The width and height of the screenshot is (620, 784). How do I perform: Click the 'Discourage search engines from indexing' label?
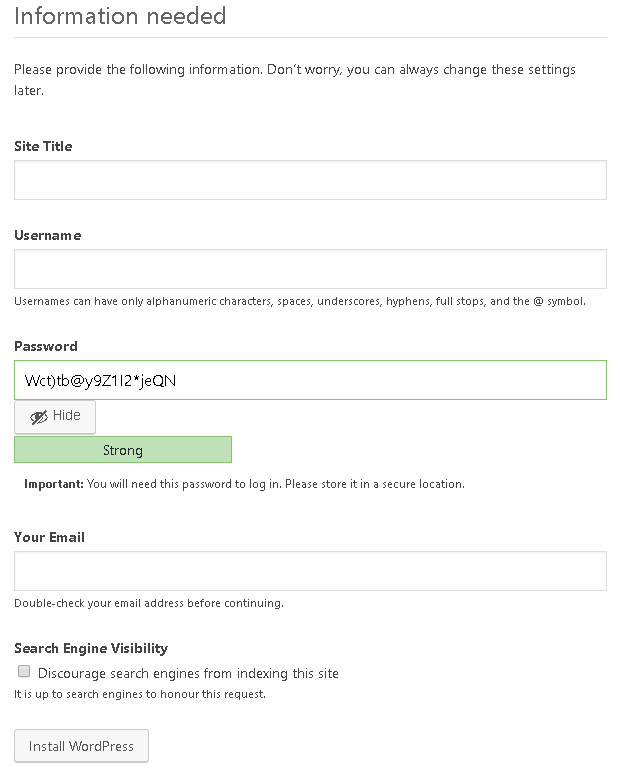188,673
